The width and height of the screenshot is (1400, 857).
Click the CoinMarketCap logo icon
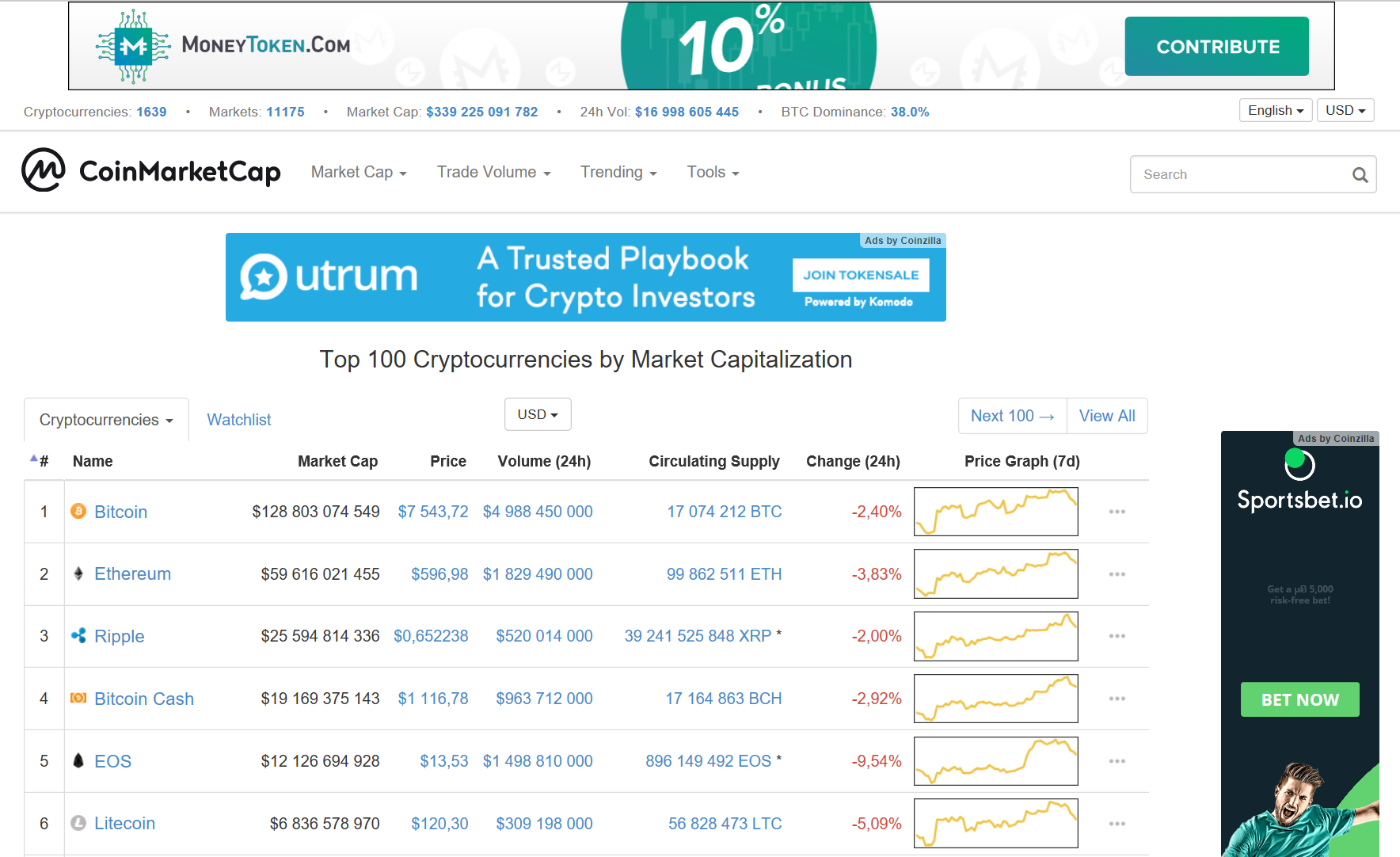point(44,169)
